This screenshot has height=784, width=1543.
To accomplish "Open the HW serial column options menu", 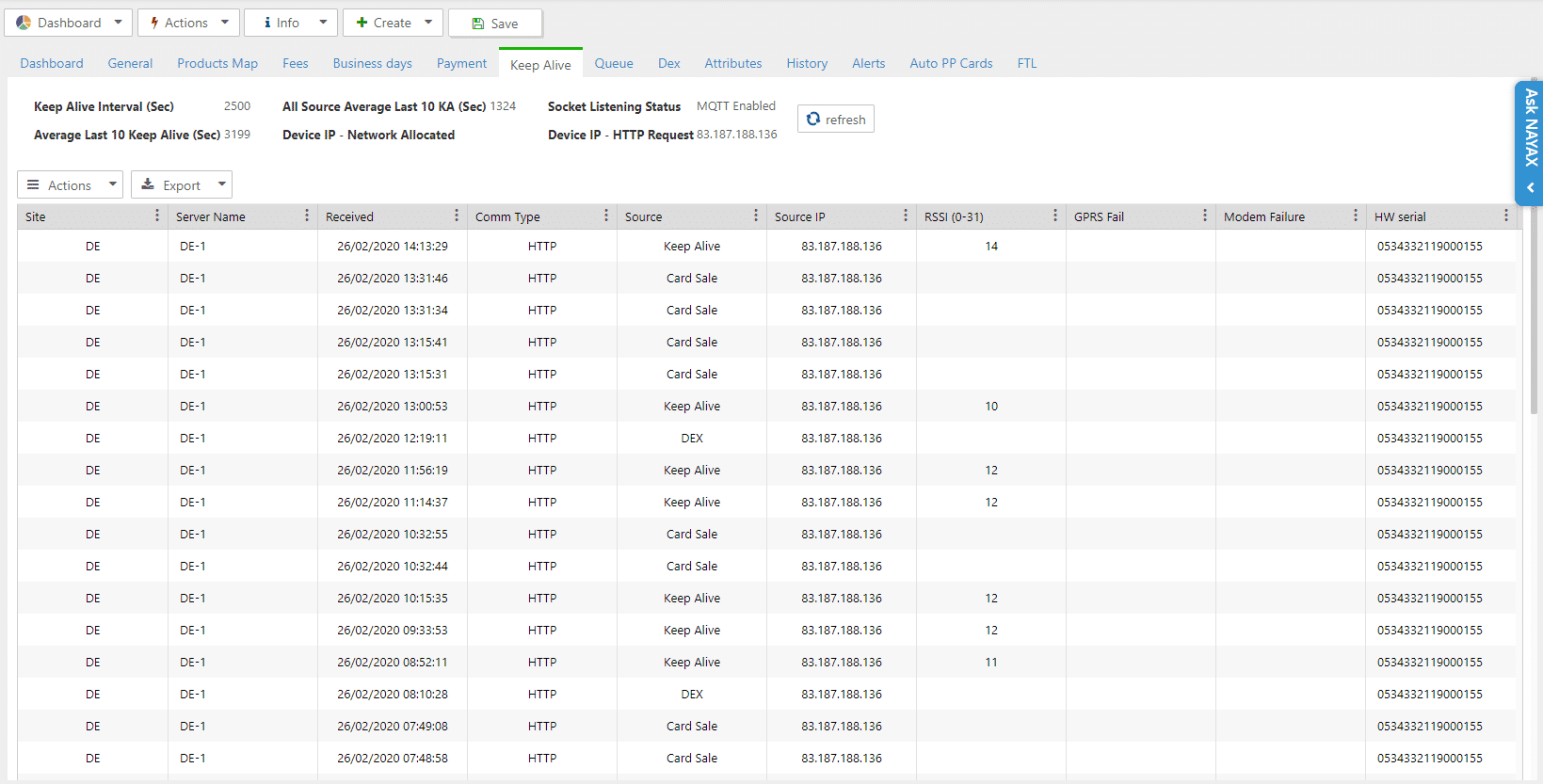I will (1505, 216).
